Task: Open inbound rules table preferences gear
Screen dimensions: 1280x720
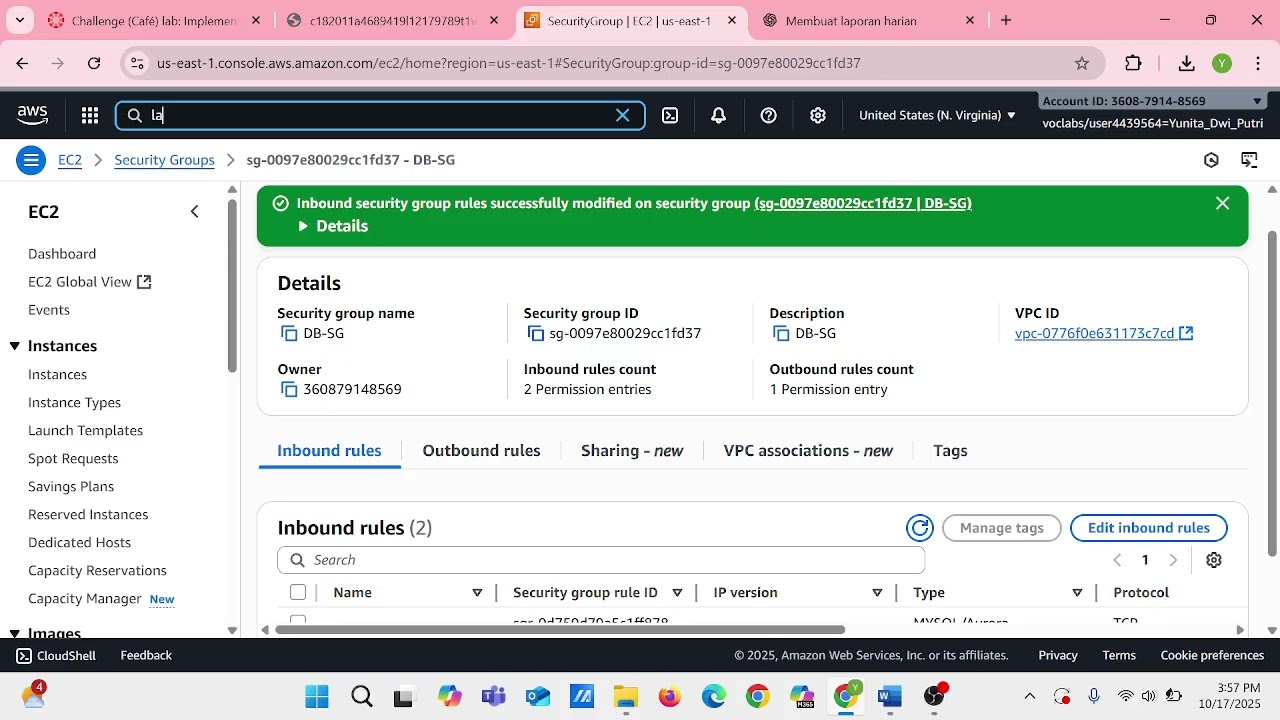Action: point(1214,560)
